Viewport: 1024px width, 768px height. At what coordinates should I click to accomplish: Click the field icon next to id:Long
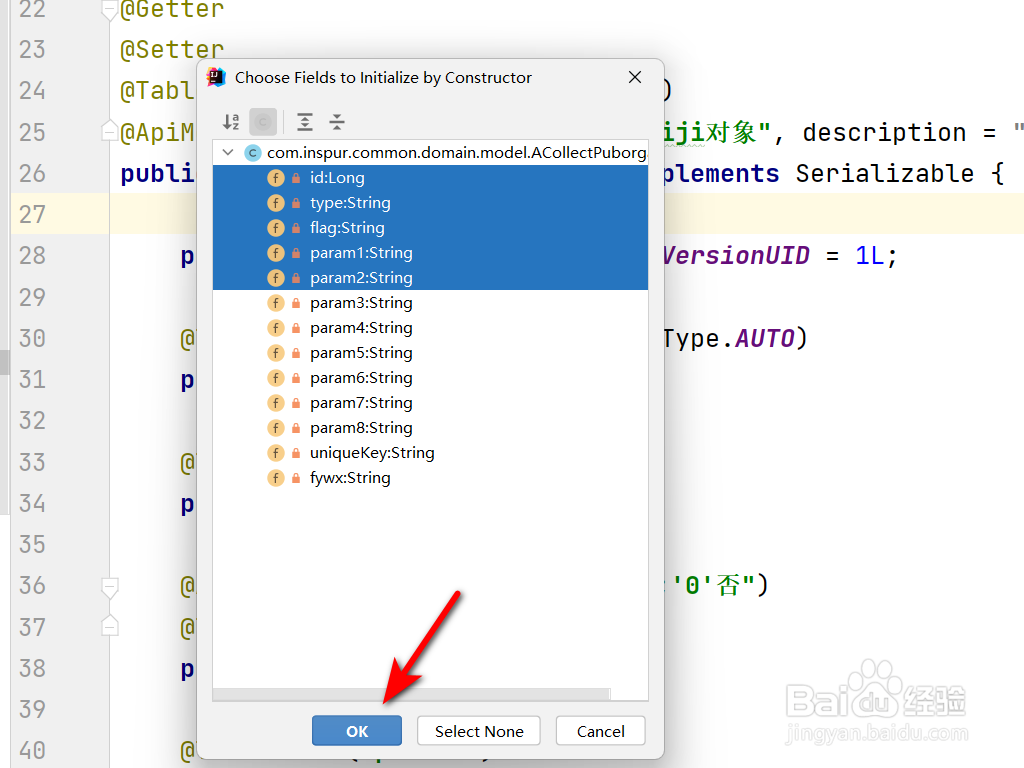pyautogui.click(x=276, y=178)
